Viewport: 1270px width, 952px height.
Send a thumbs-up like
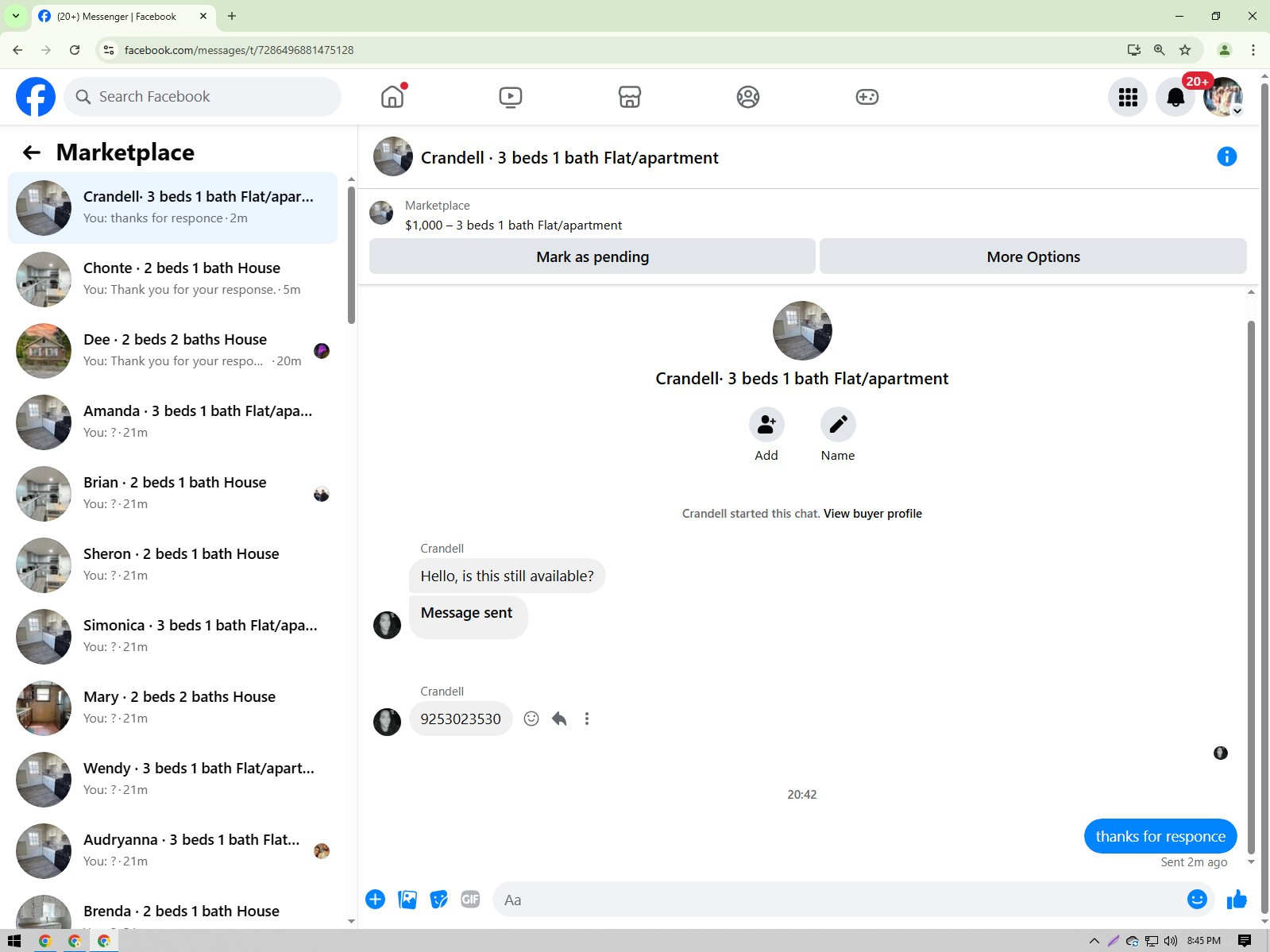pos(1237,899)
